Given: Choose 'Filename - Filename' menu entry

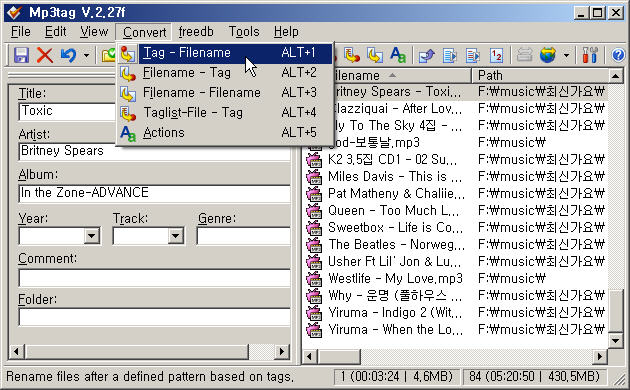Looking at the screenshot, I should click(225, 93).
